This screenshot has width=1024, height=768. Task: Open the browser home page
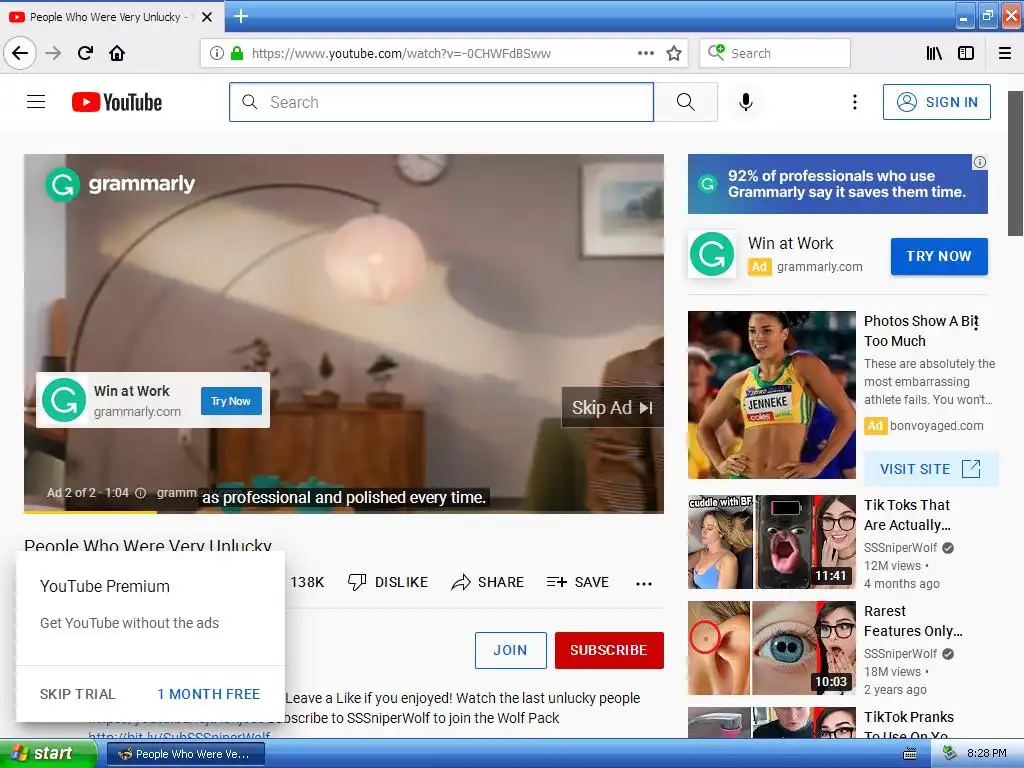117,53
